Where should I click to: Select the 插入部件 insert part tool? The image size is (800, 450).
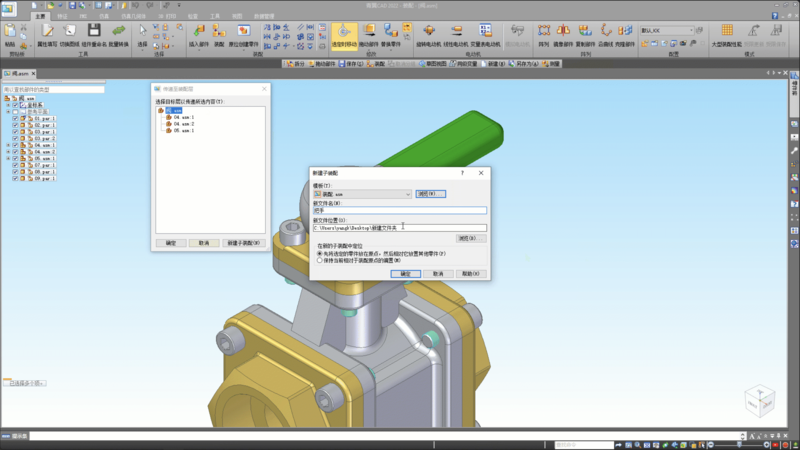coord(200,32)
